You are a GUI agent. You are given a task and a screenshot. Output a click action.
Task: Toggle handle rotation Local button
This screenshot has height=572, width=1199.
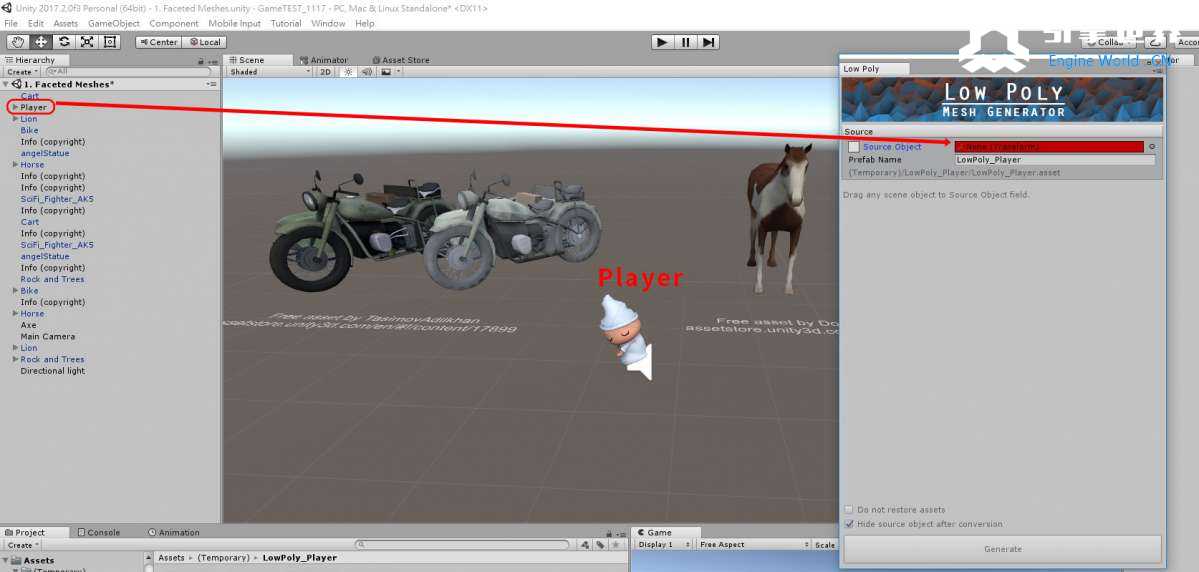[204, 42]
